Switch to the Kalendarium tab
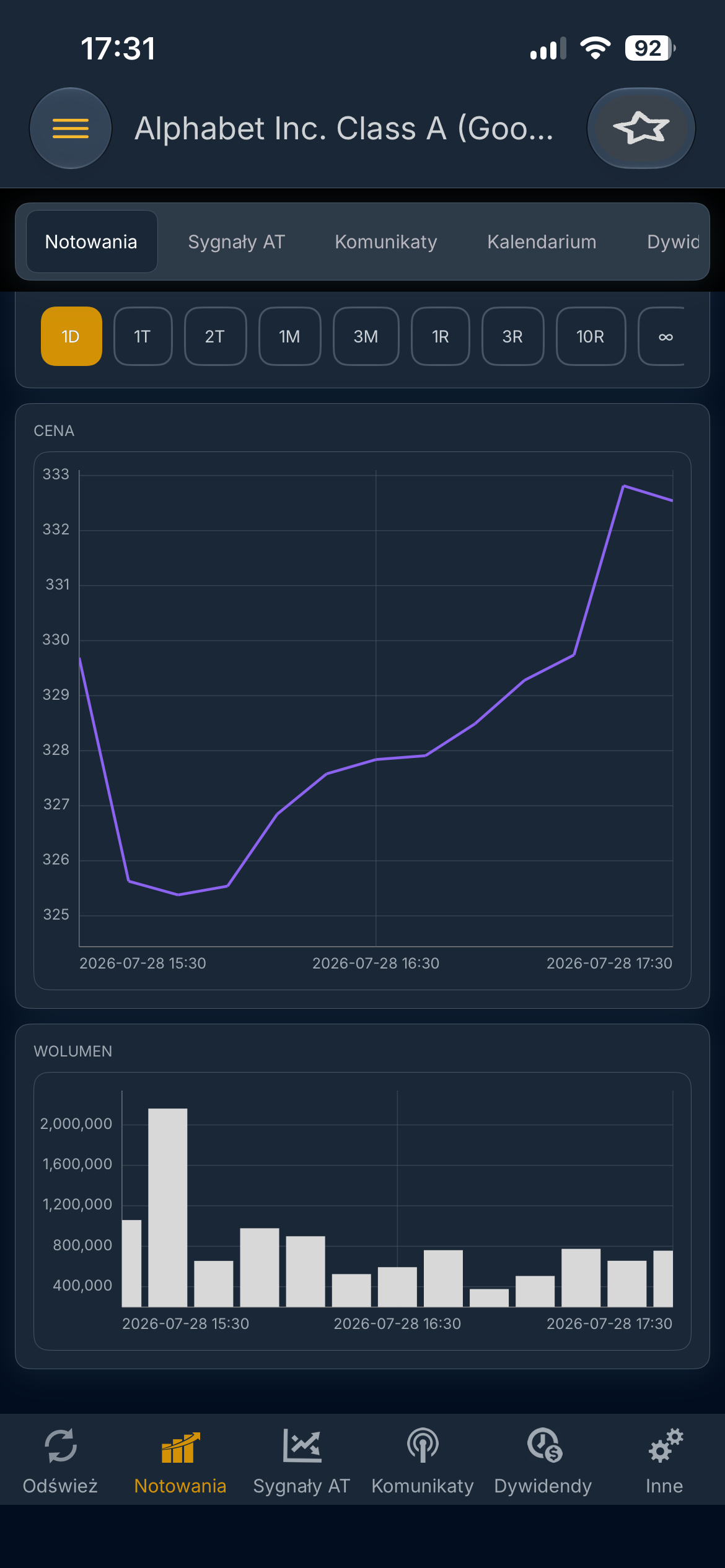Viewport: 725px width, 1568px height. point(542,242)
